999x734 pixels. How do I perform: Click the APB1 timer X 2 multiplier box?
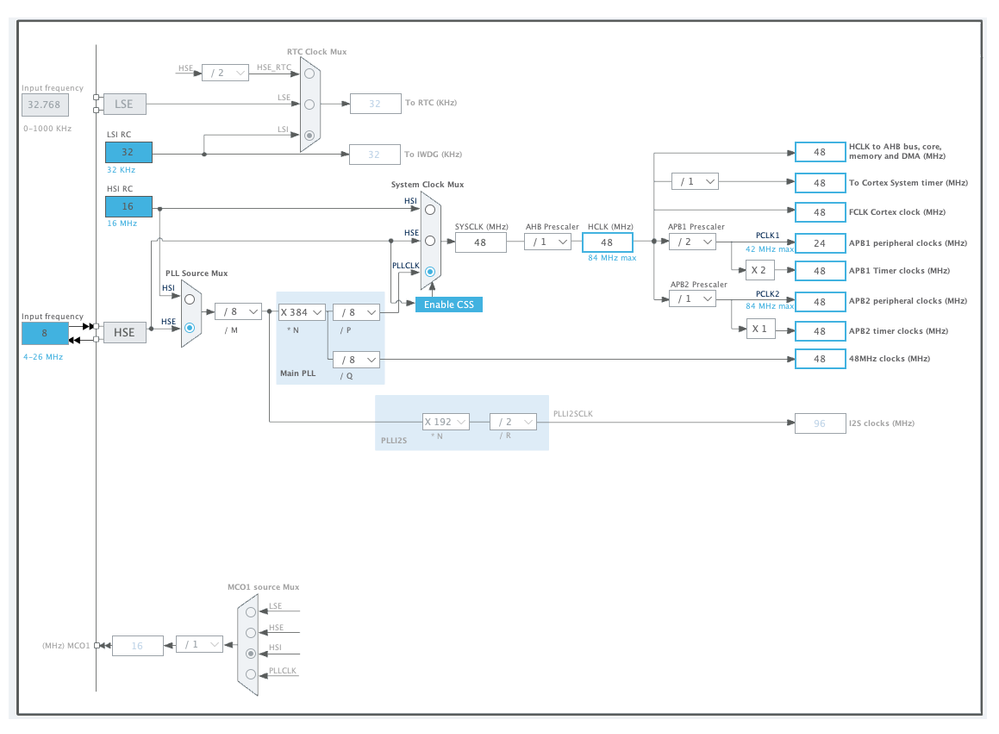tap(760, 270)
